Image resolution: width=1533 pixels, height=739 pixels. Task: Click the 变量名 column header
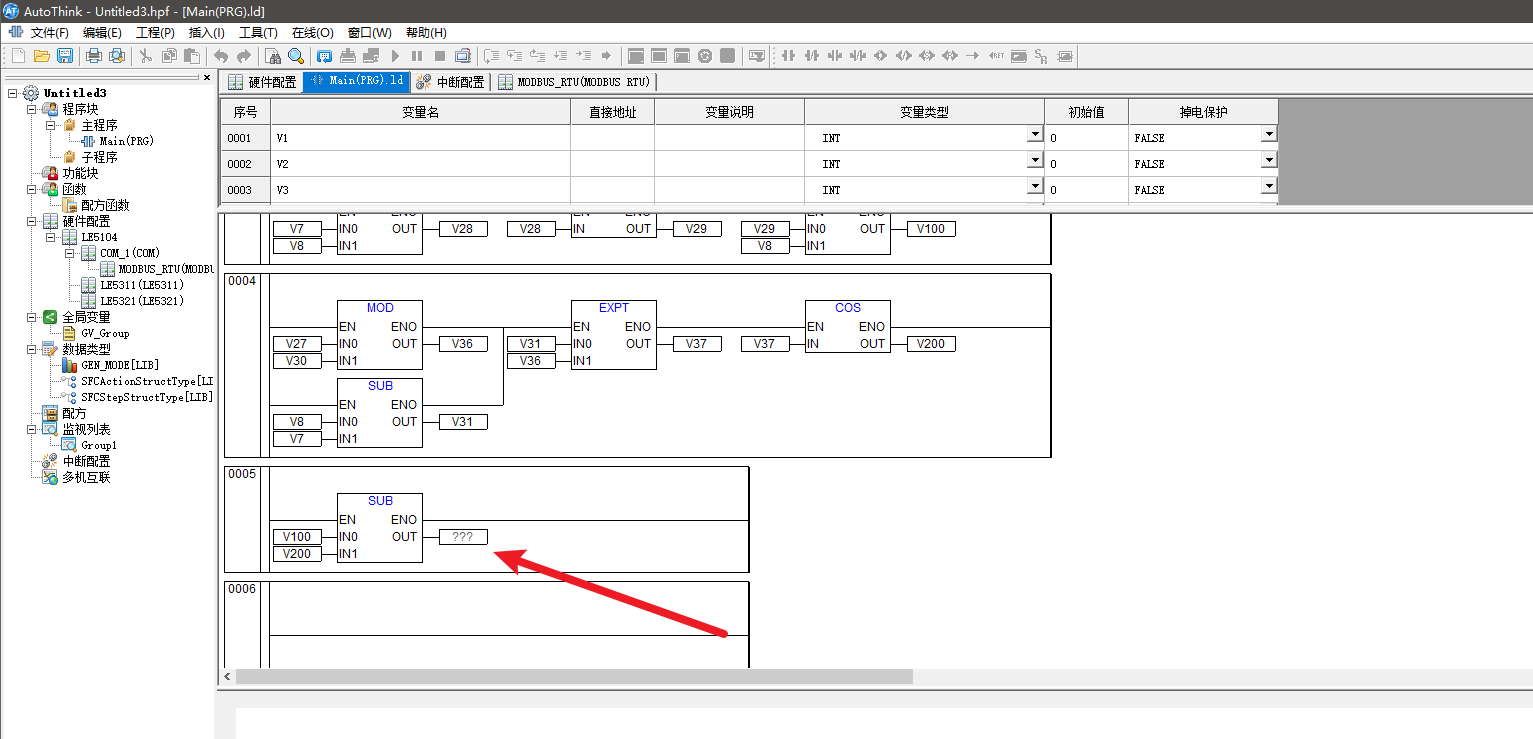[420, 112]
